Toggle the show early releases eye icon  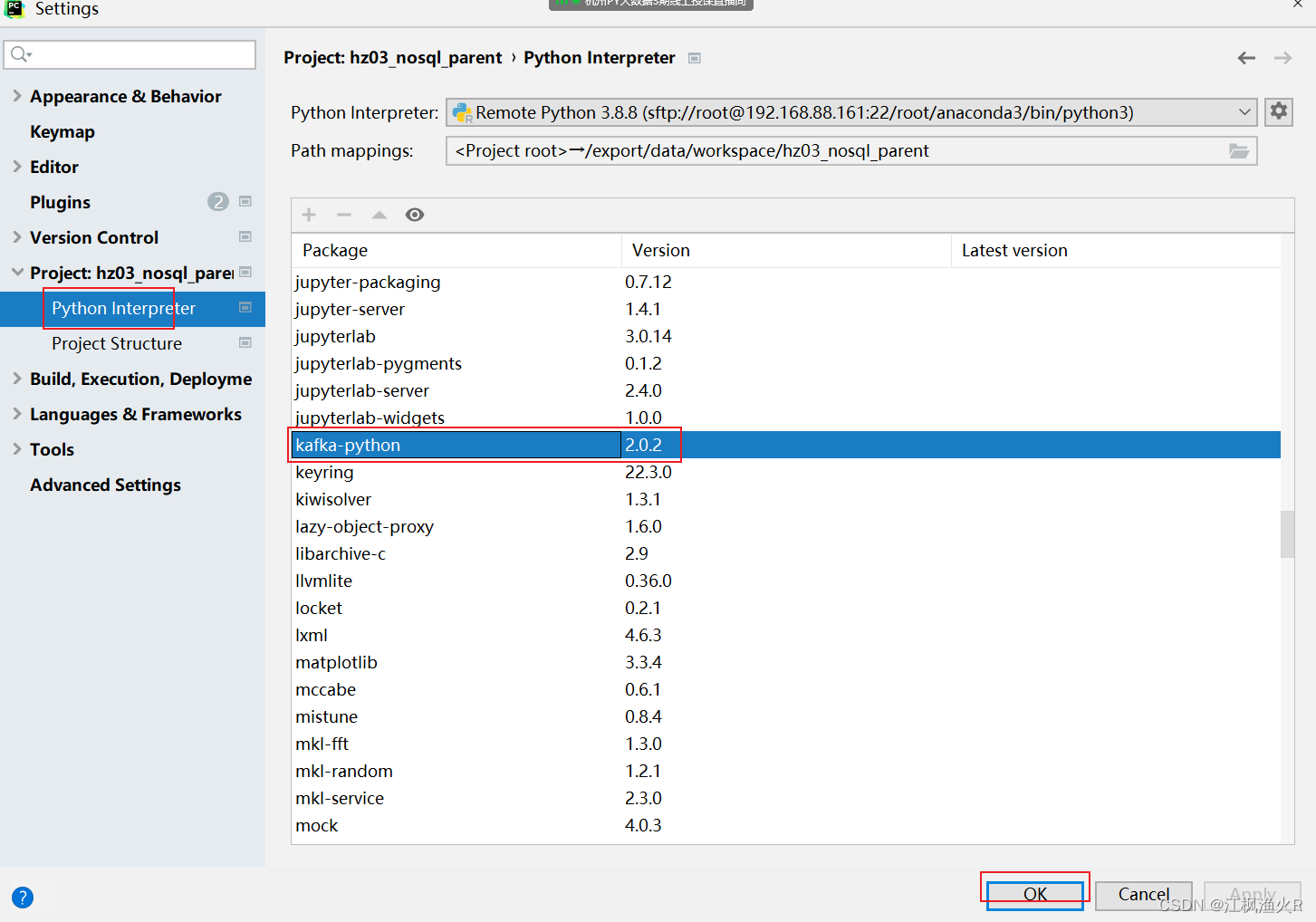[415, 215]
